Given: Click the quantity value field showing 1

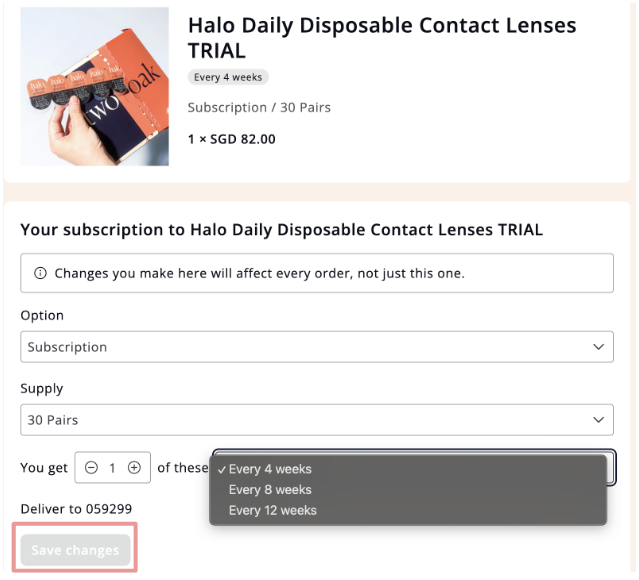Looking at the screenshot, I should pos(112,468).
